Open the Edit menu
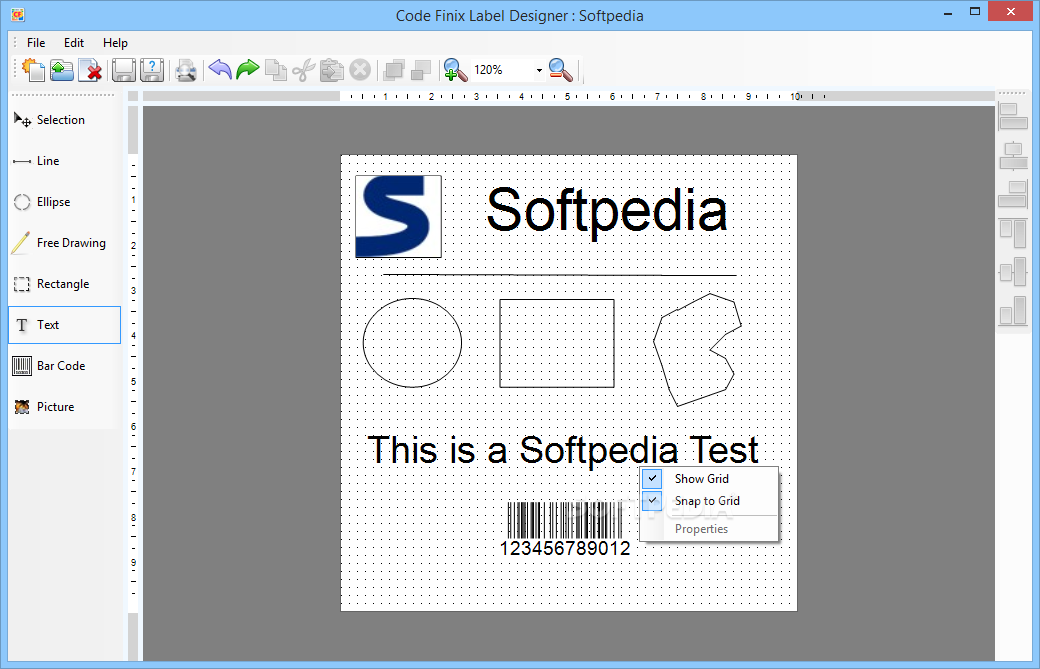 click(x=74, y=43)
